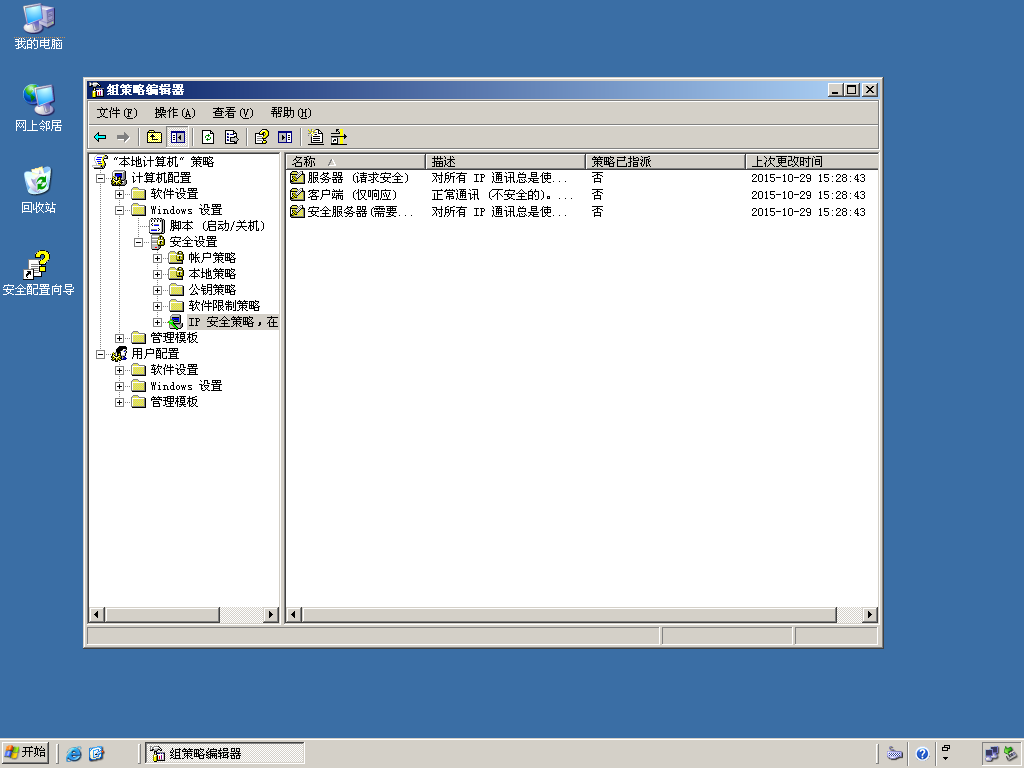Open the 安全配置向导 desktop shortcut
Viewport: 1024px width, 768px height.
38,273
